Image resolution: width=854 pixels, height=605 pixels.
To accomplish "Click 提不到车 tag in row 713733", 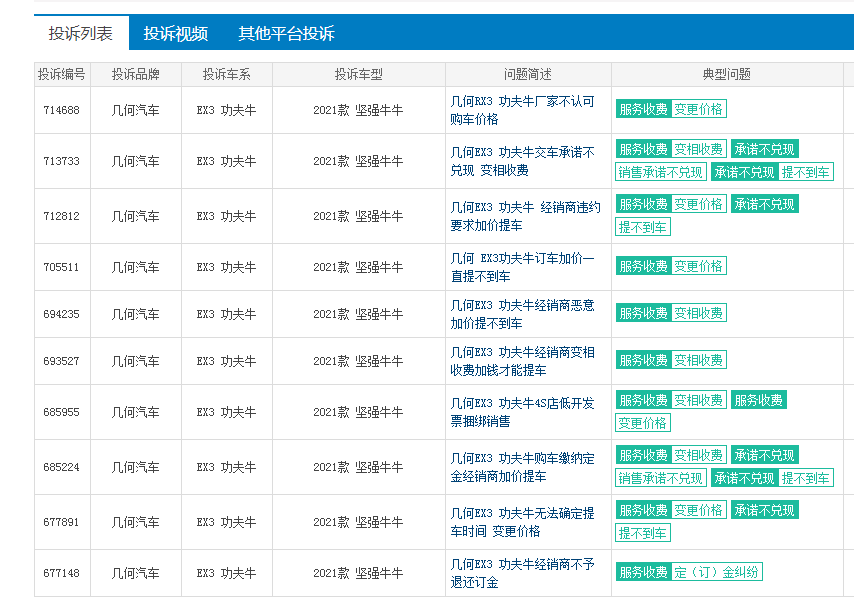I will (806, 173).
